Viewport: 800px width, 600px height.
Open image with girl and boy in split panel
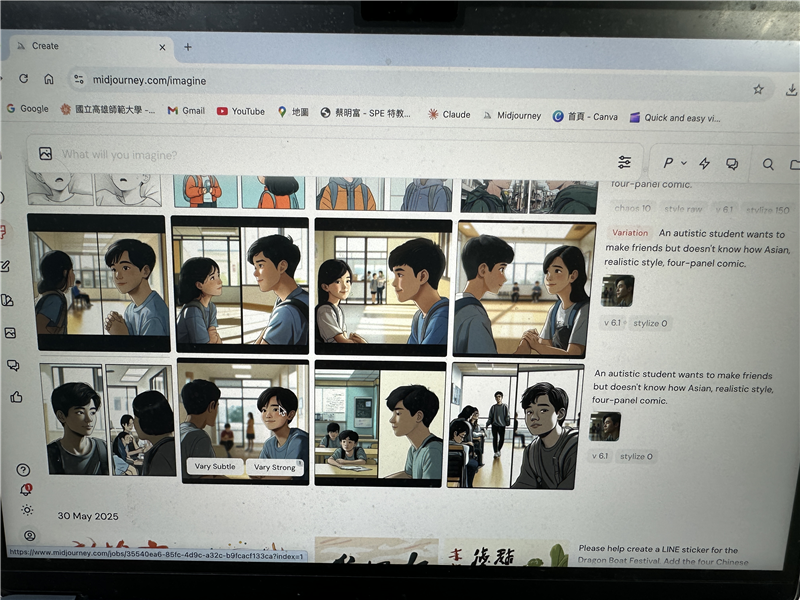[240, 285]
